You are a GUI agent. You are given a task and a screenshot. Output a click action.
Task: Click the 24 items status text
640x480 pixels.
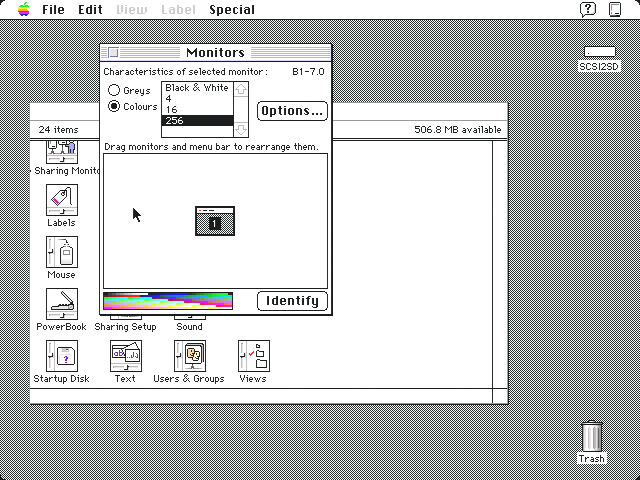(x=58, y=130)
